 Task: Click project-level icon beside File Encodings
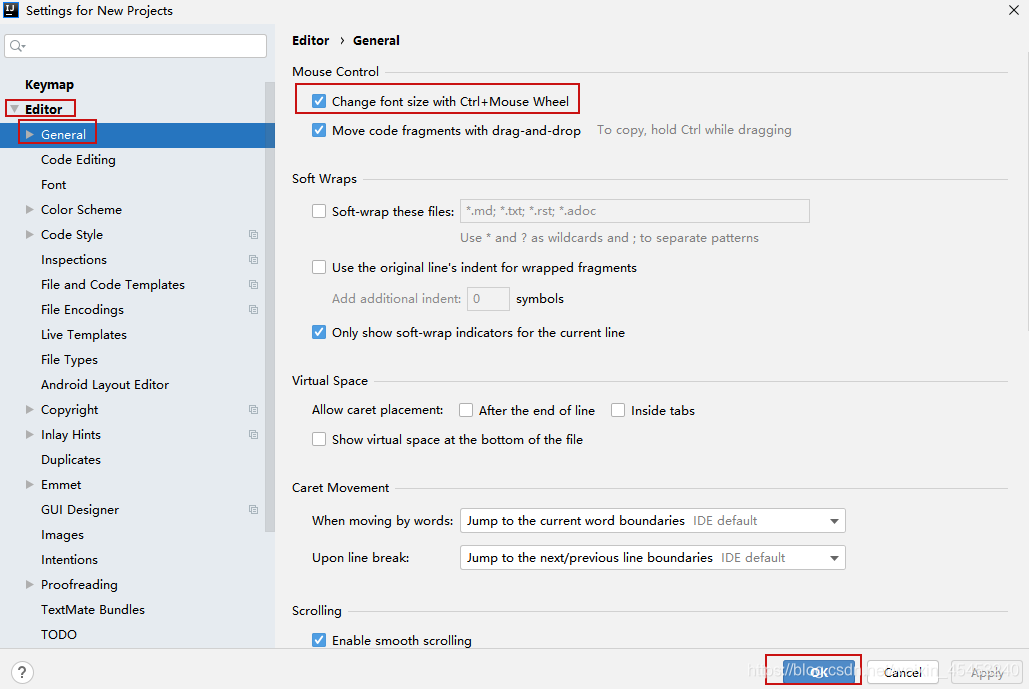point(253,310)
